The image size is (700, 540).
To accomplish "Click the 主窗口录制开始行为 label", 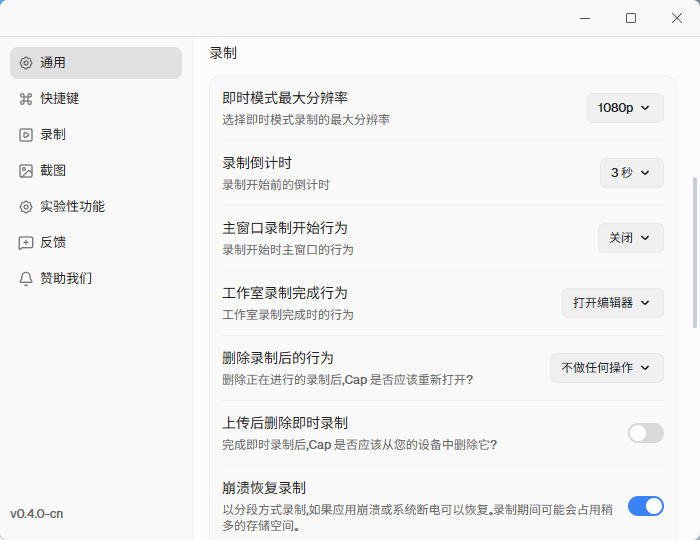I will (x=285, y=228).
